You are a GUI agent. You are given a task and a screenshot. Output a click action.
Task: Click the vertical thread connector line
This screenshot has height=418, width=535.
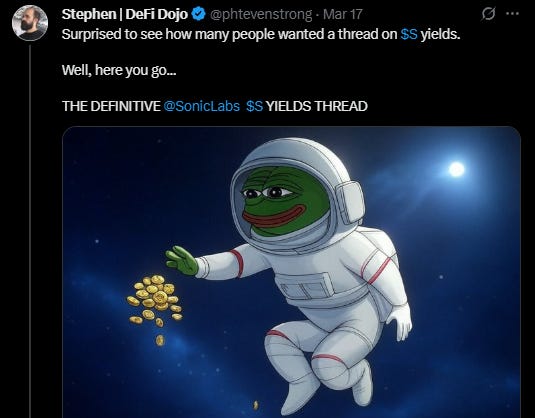coord(30,231)
